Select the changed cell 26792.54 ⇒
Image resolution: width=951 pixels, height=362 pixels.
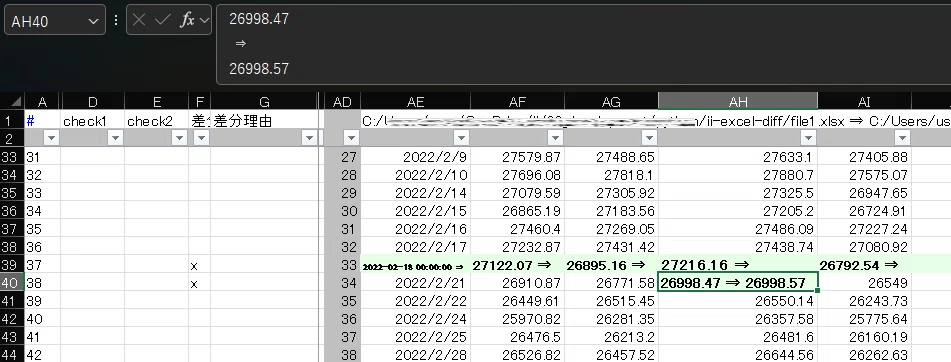864,265
